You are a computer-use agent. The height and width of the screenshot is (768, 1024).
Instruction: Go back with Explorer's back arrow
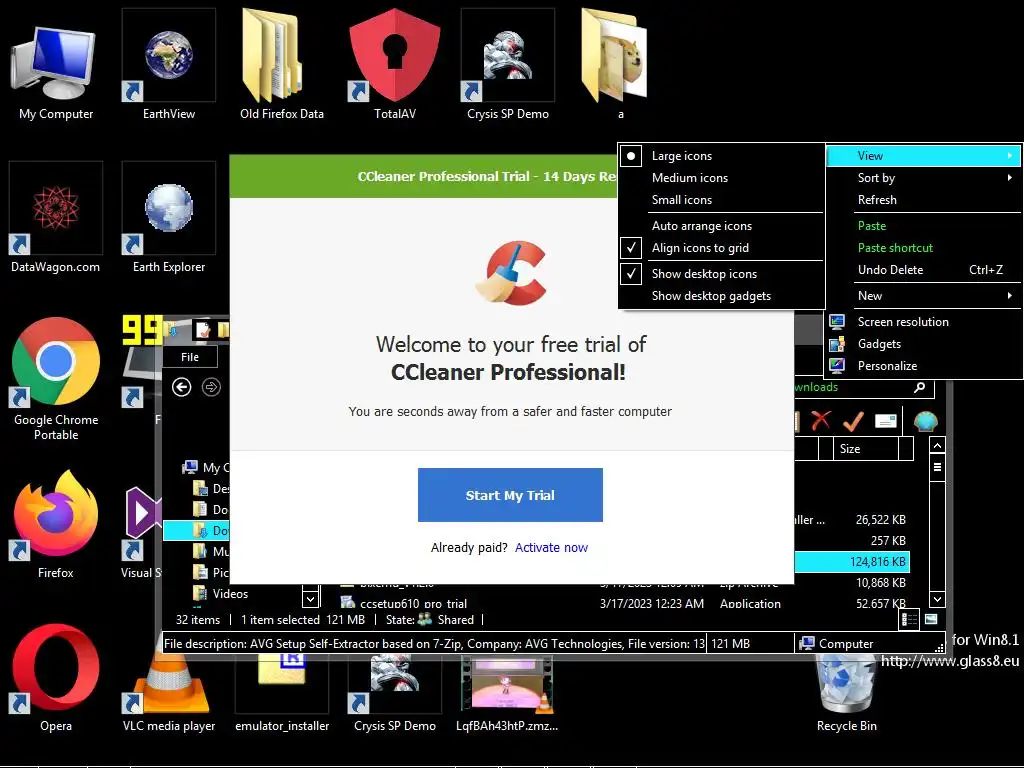pyautogui.click(x=182, y=387)
